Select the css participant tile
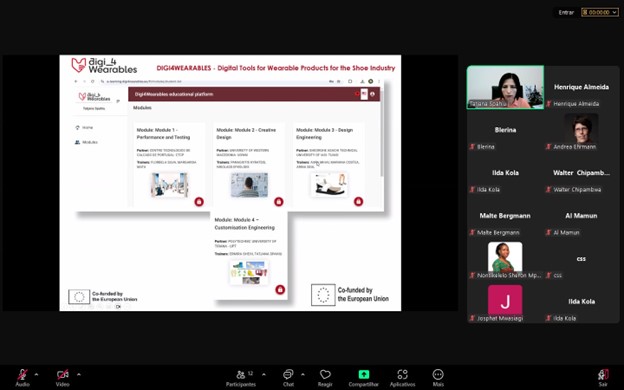624x390 pixels. 581,259
